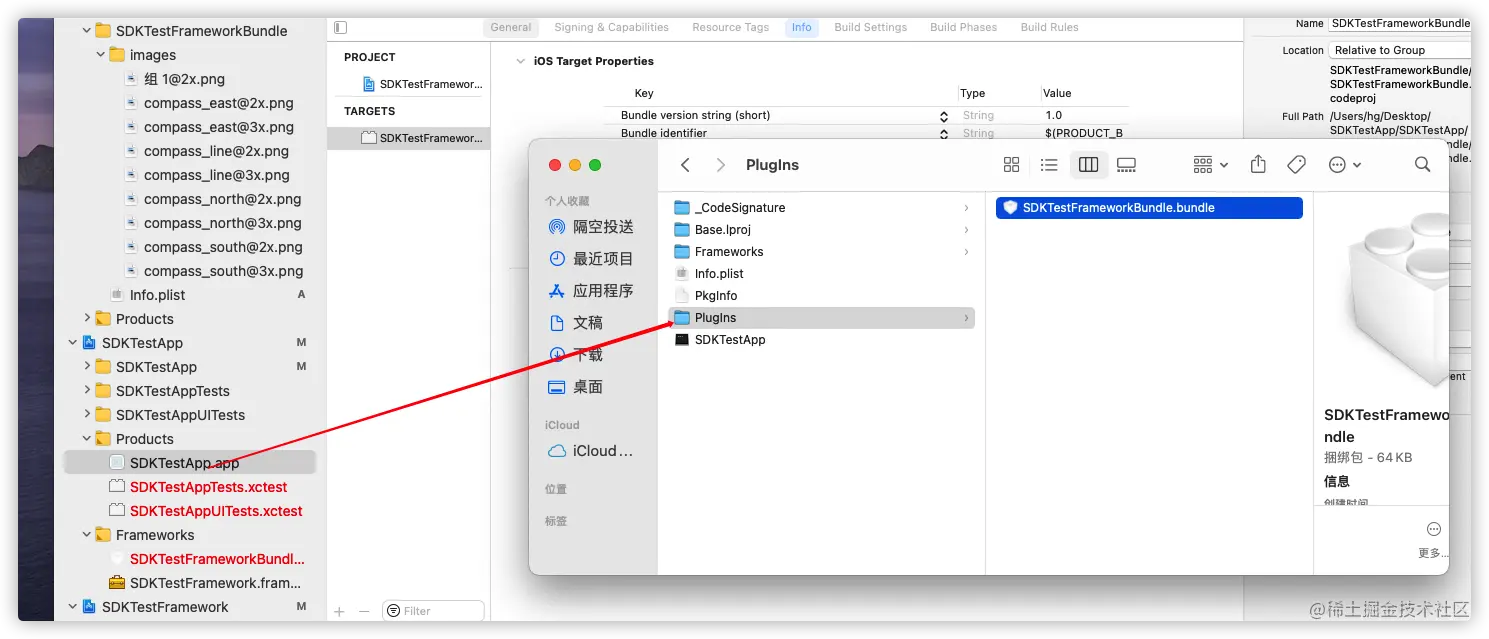Collapse images folder in navigator

(101, 55)
